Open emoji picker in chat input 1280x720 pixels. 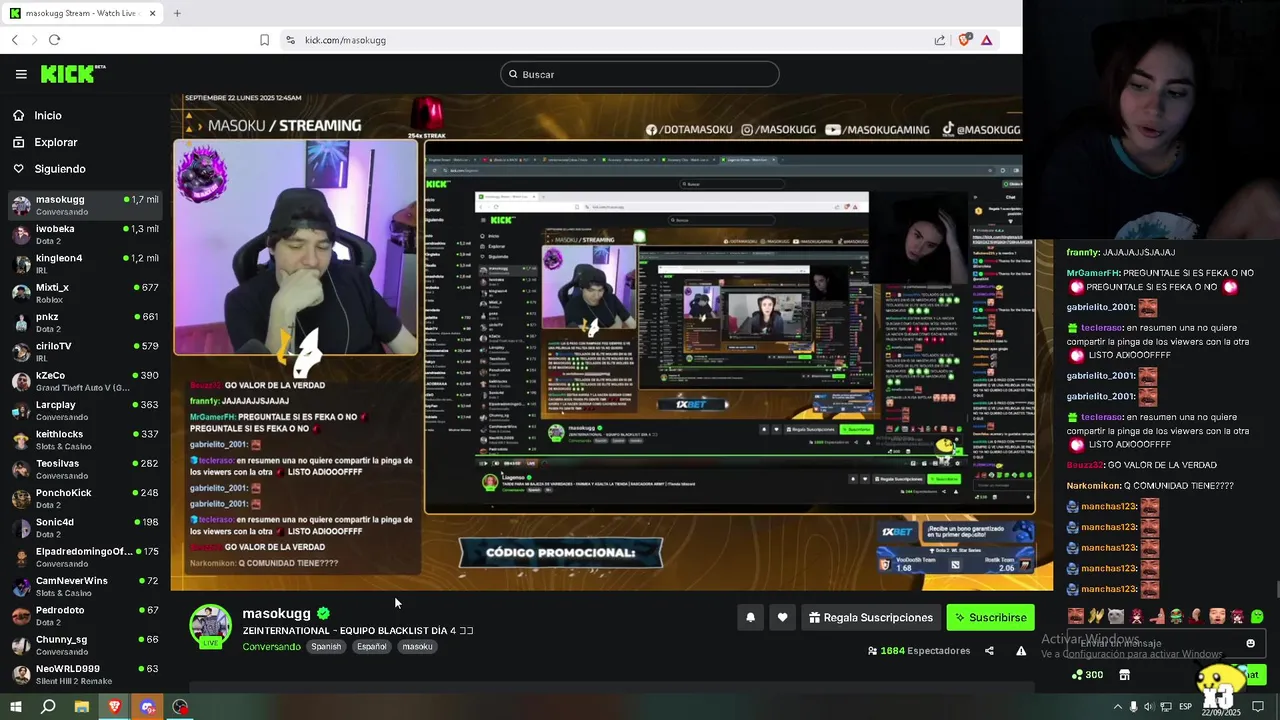1250,643
